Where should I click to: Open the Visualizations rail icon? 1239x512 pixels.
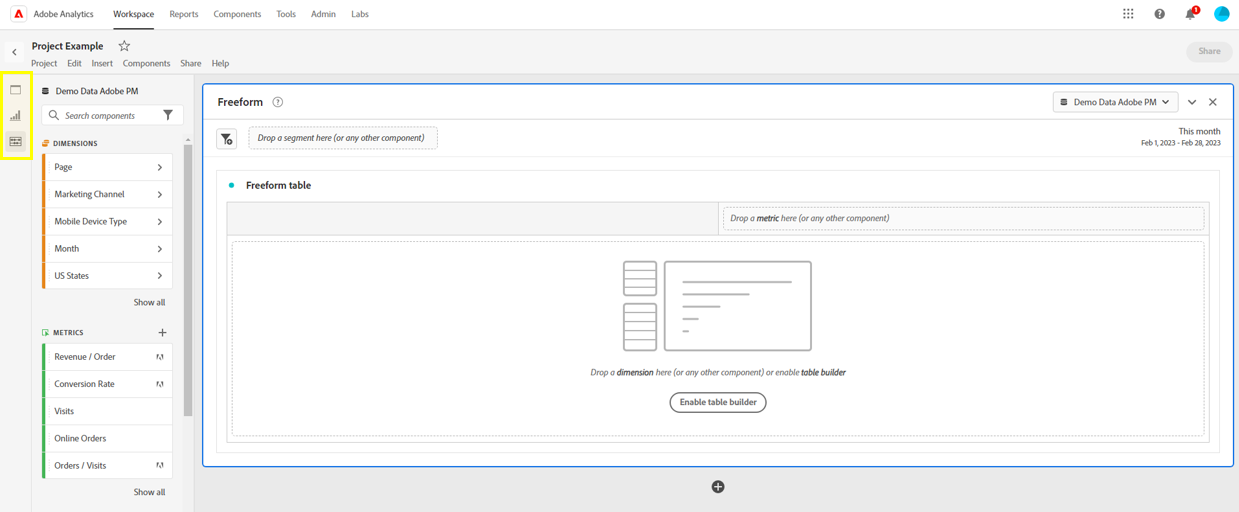15,116
